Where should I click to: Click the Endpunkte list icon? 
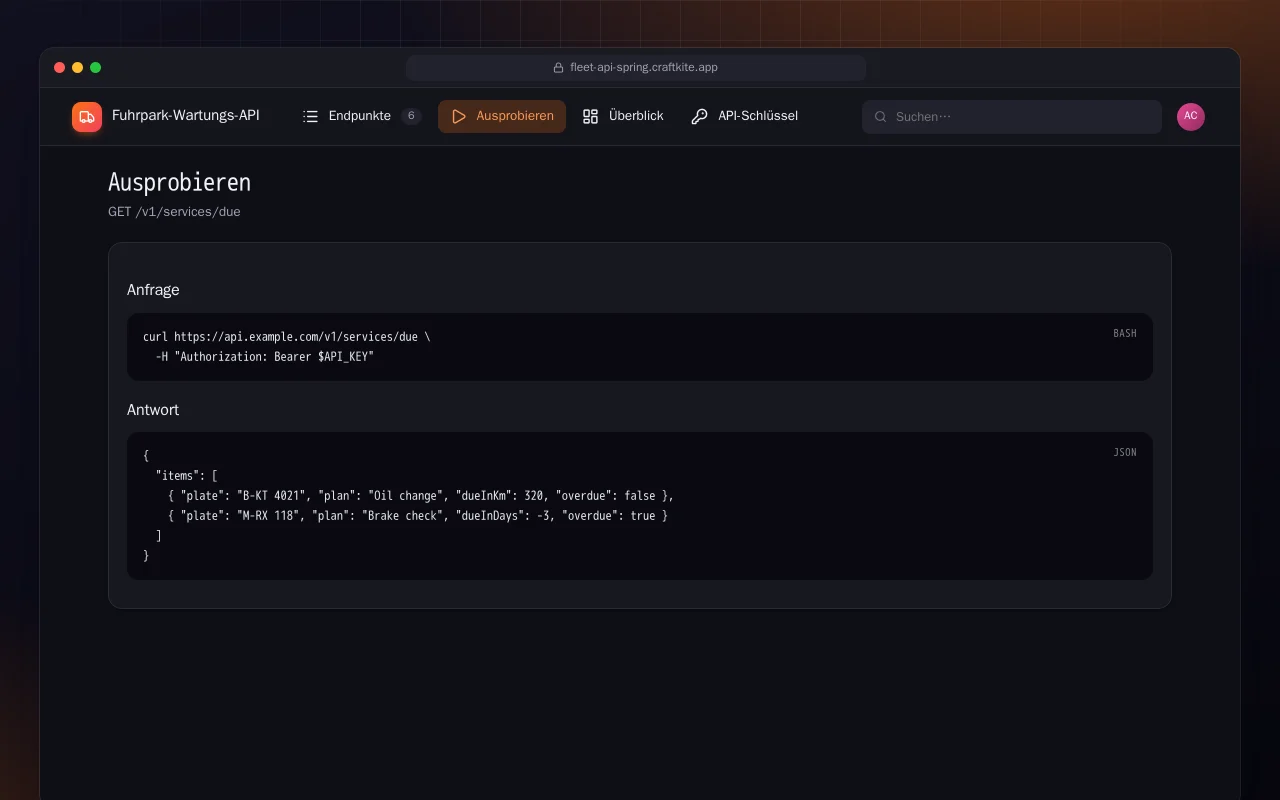[x=311, y=116]
